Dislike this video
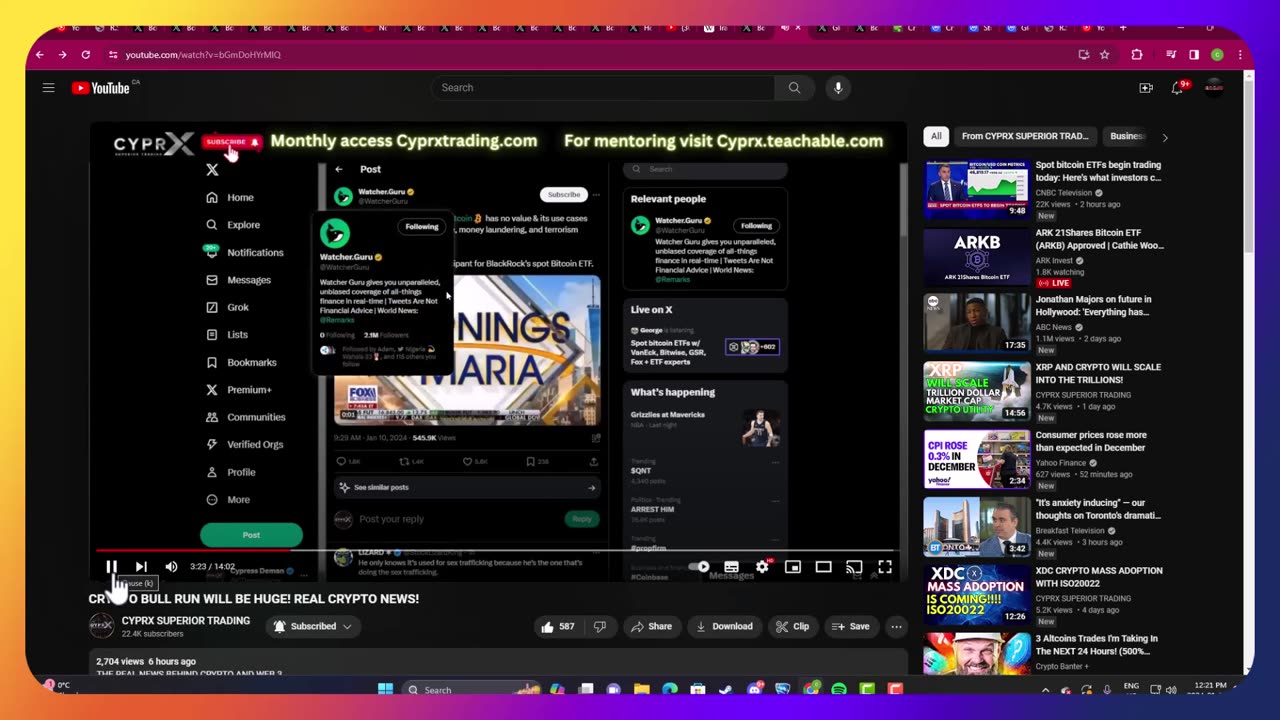 (600, 627)
